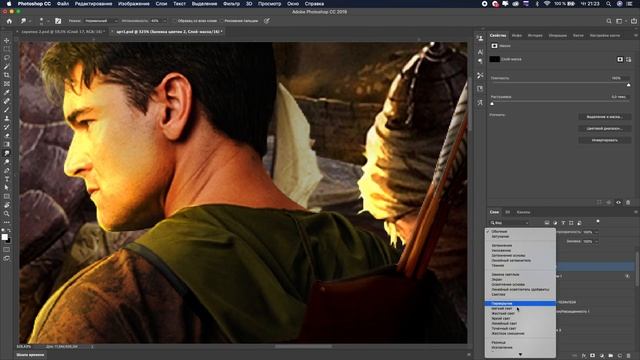Open the layer opacity dropdown arrow
The width and height of the screenshot is (640, 360).
(x=596, y=232)
